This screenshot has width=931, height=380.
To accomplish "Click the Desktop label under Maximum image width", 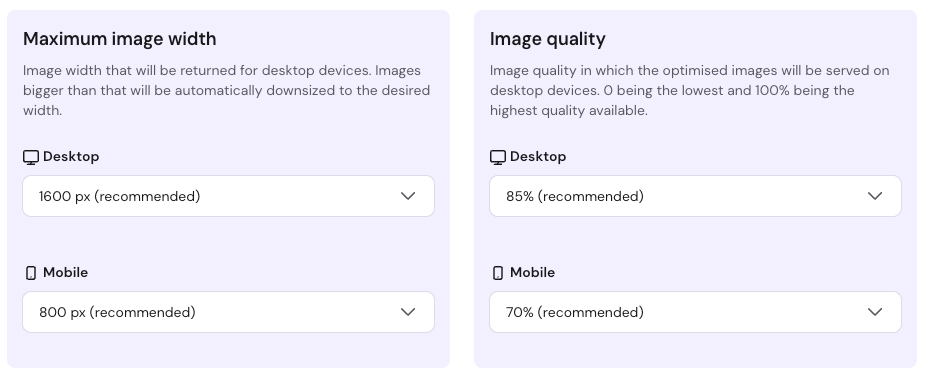I will [71, 157].
